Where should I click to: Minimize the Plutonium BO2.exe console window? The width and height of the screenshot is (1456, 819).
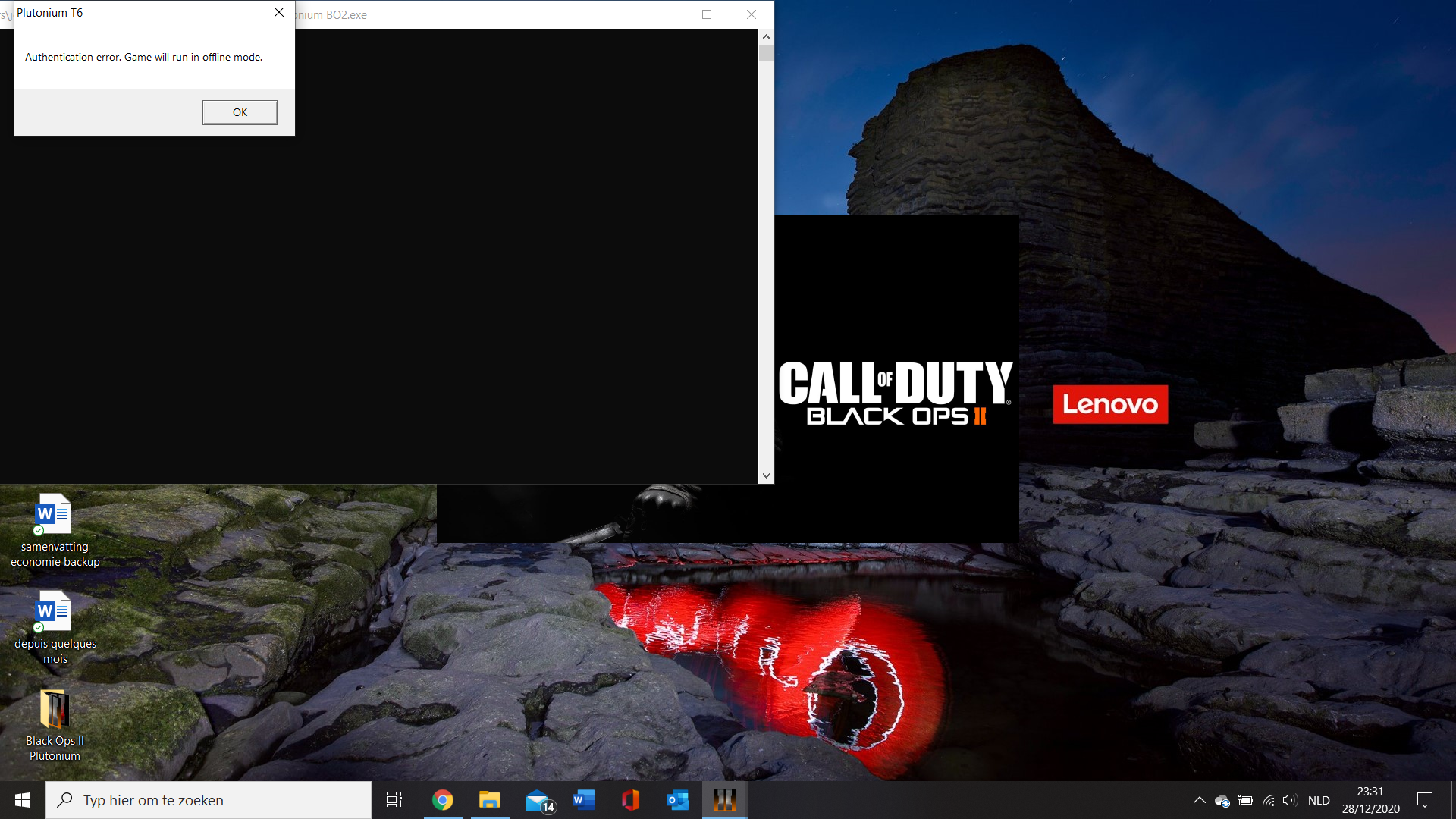pos(663,14)
